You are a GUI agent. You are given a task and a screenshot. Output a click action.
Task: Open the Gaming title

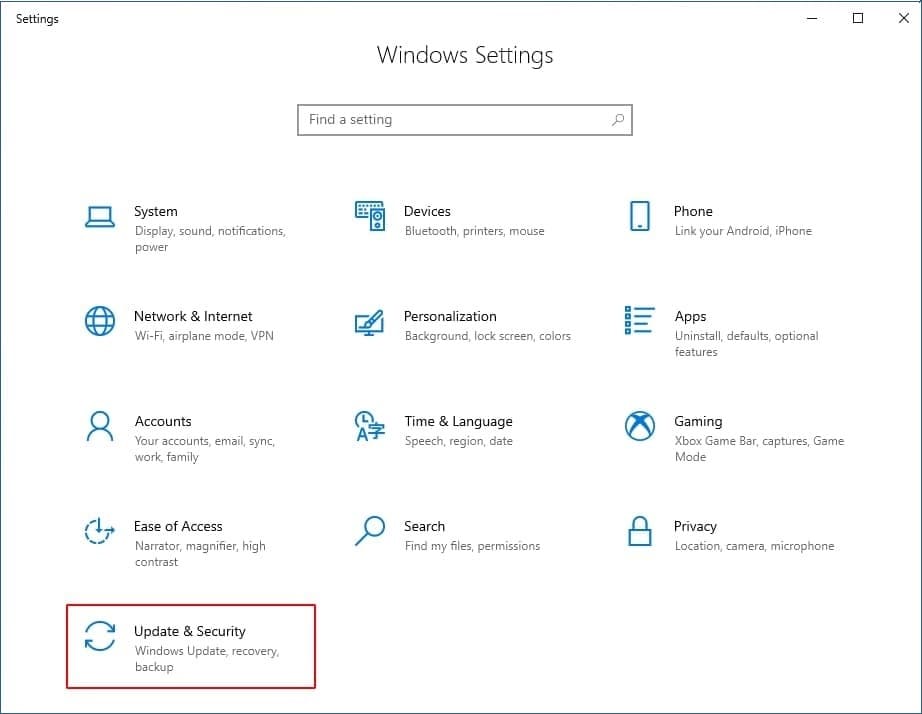coord(698,422)
